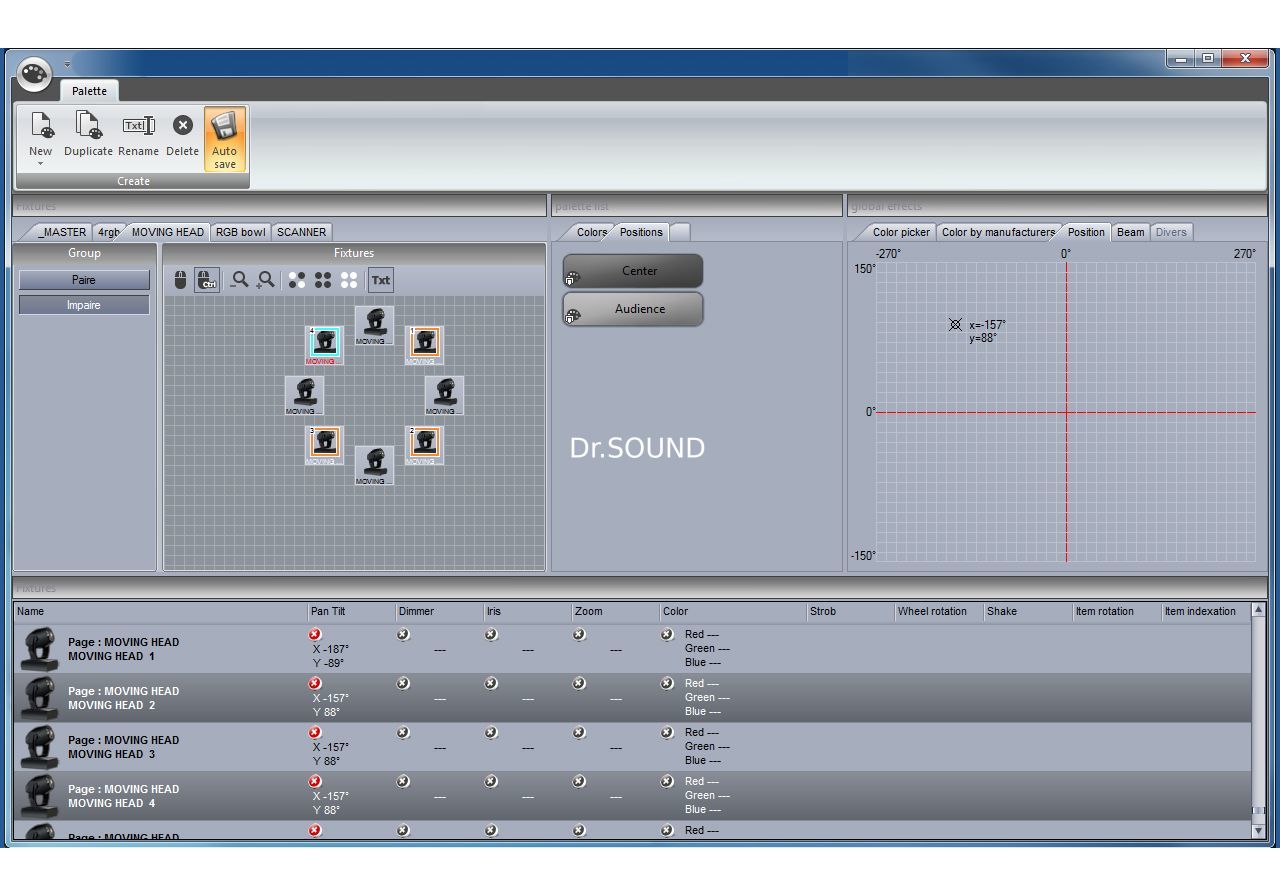This screenshot has width=1280, height=896.
Task: Click the all-white four dots selection icon
Action: pos(349,280)
